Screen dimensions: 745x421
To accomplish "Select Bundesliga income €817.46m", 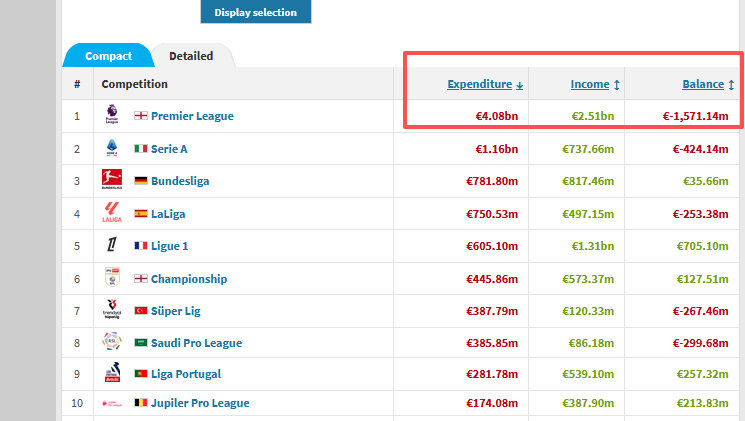I will (x=588, y=181).
